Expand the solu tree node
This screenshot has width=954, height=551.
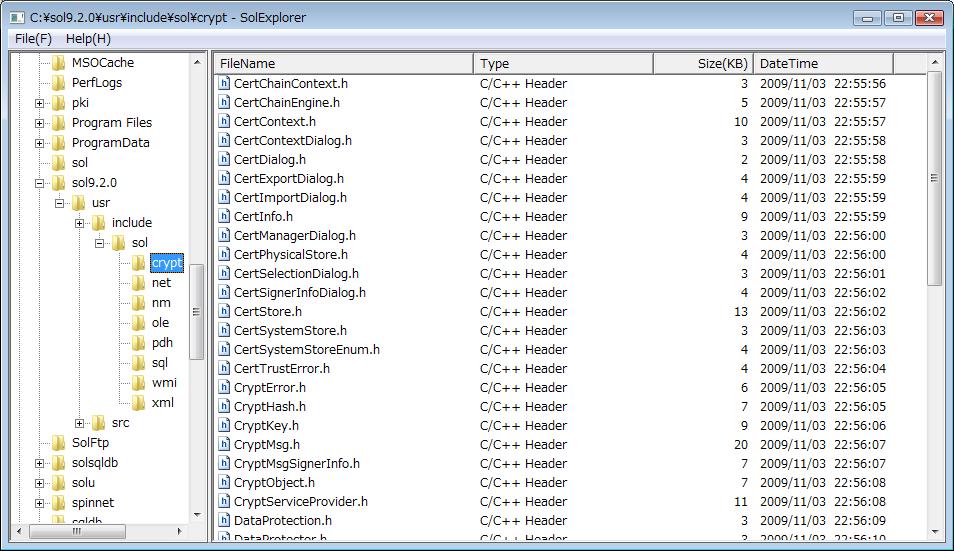tap(40, 483)
